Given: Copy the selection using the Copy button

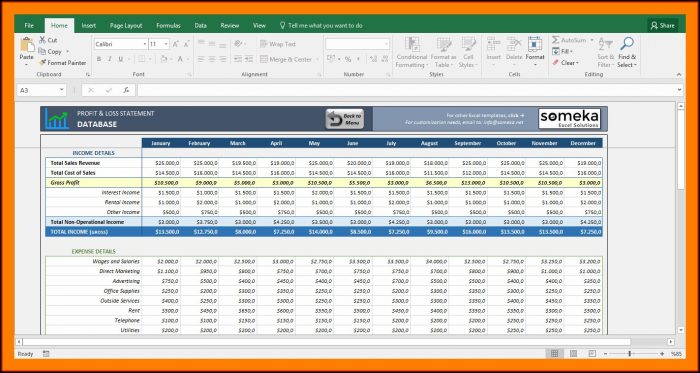Looking at the screenshot, I should point(50,52).
